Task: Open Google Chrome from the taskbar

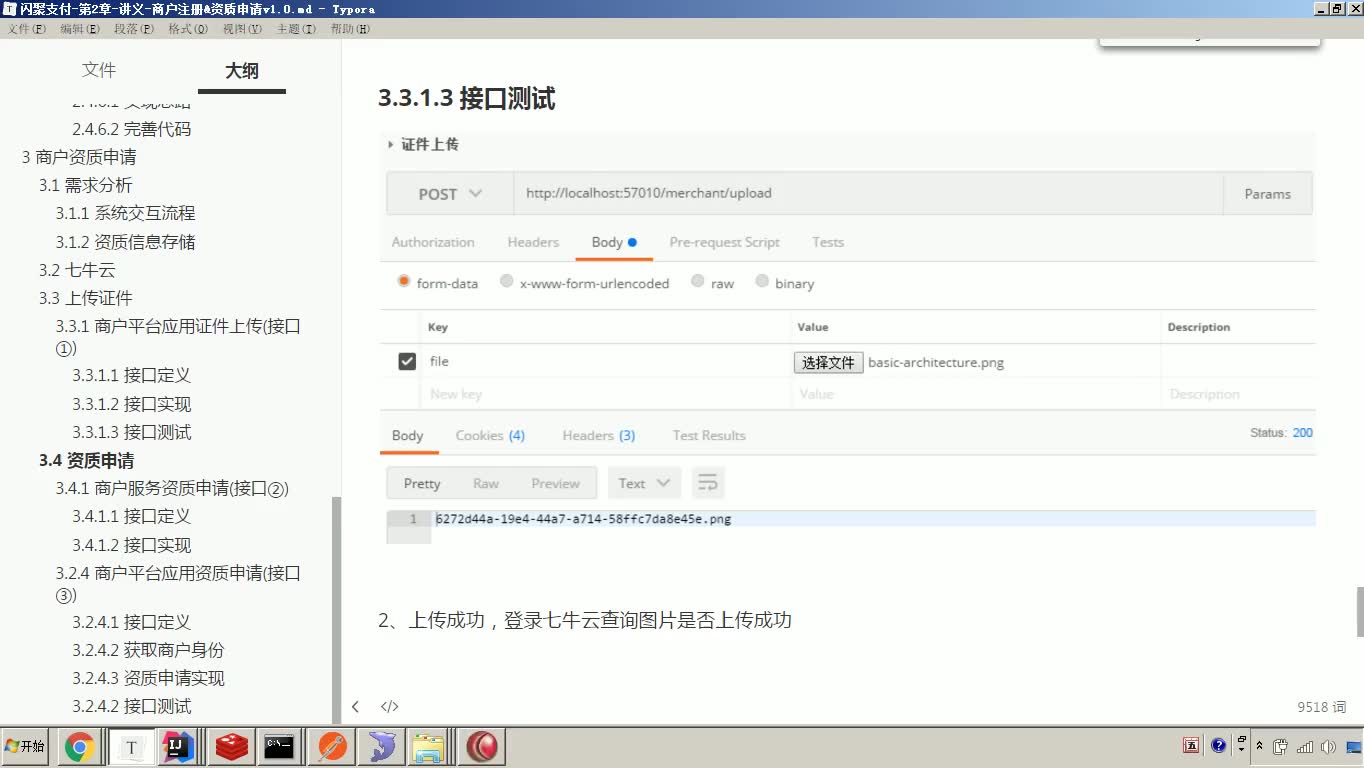Action: coord(80,746)
